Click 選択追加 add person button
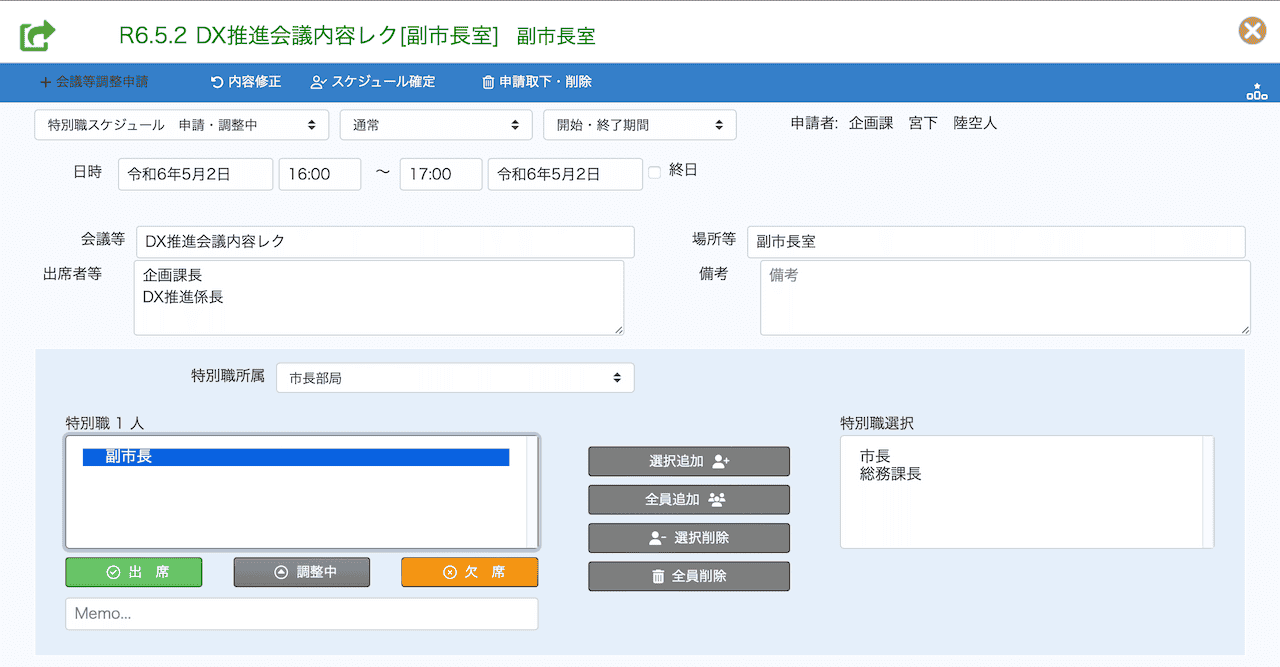The image size is (1280, 667). (689, 461)
